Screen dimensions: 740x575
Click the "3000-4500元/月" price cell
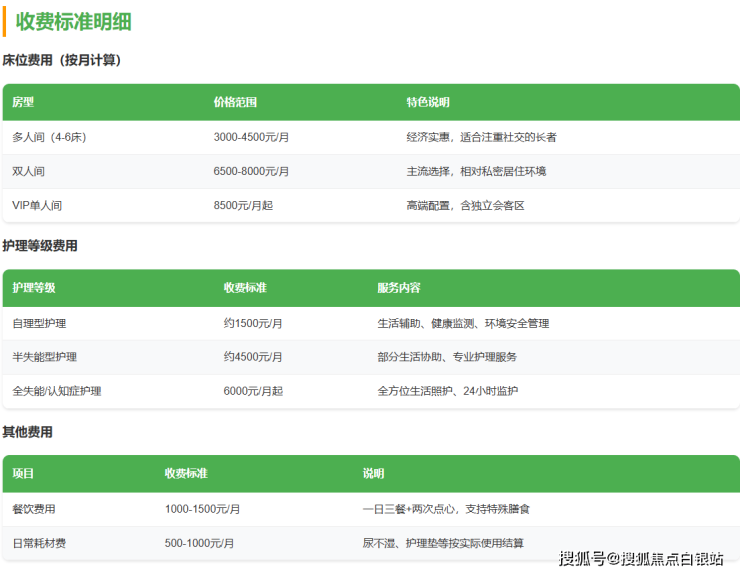click(251, 137)
